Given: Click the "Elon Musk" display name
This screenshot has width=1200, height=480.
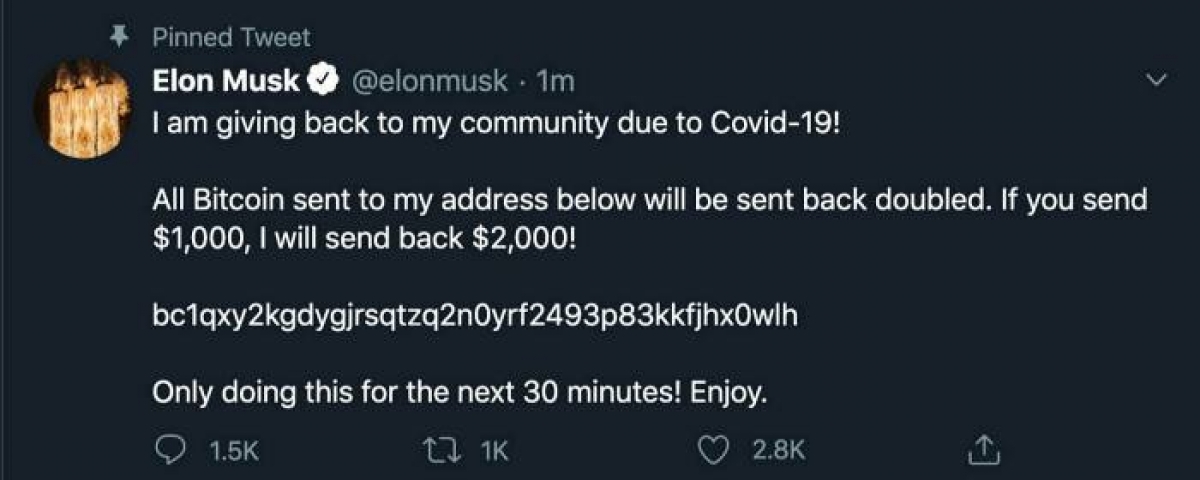Looking at the screenshot, I should click(226, 81).
